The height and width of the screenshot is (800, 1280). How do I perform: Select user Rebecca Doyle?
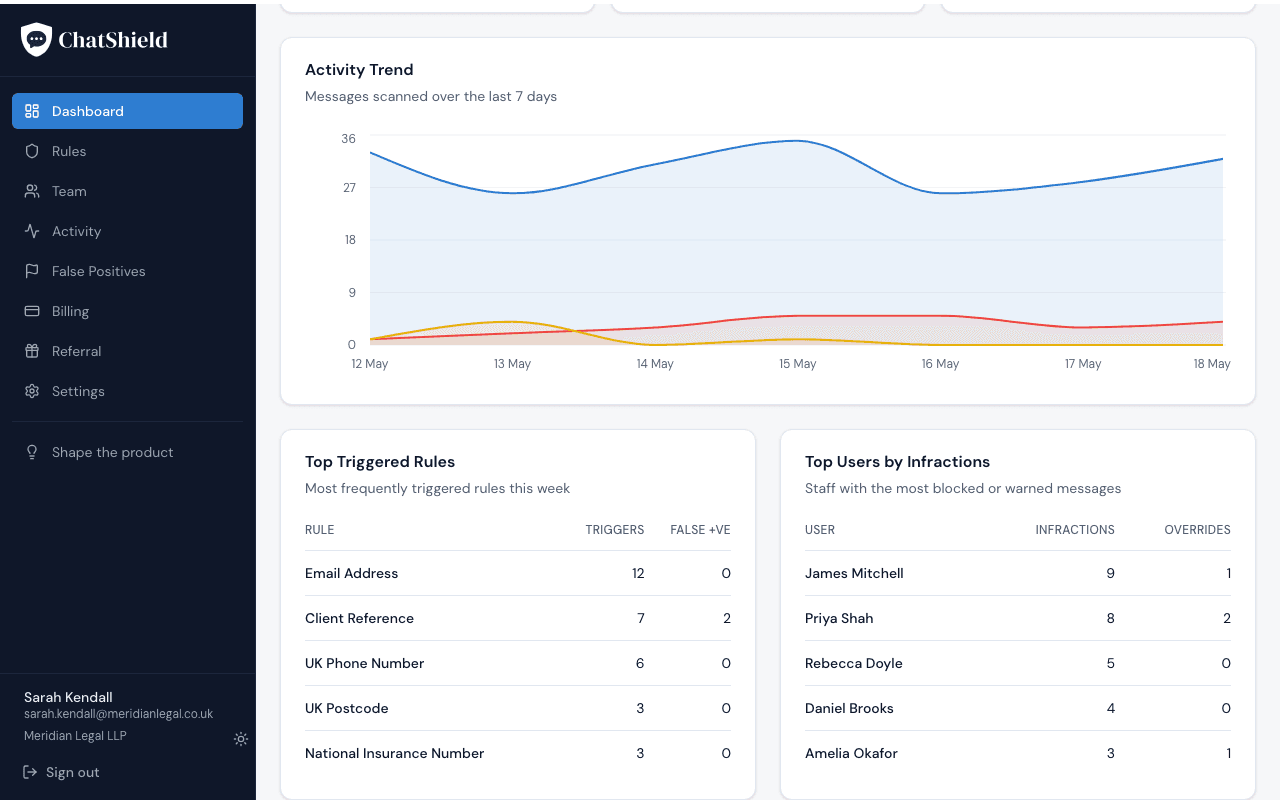[x=1018, y=663]
